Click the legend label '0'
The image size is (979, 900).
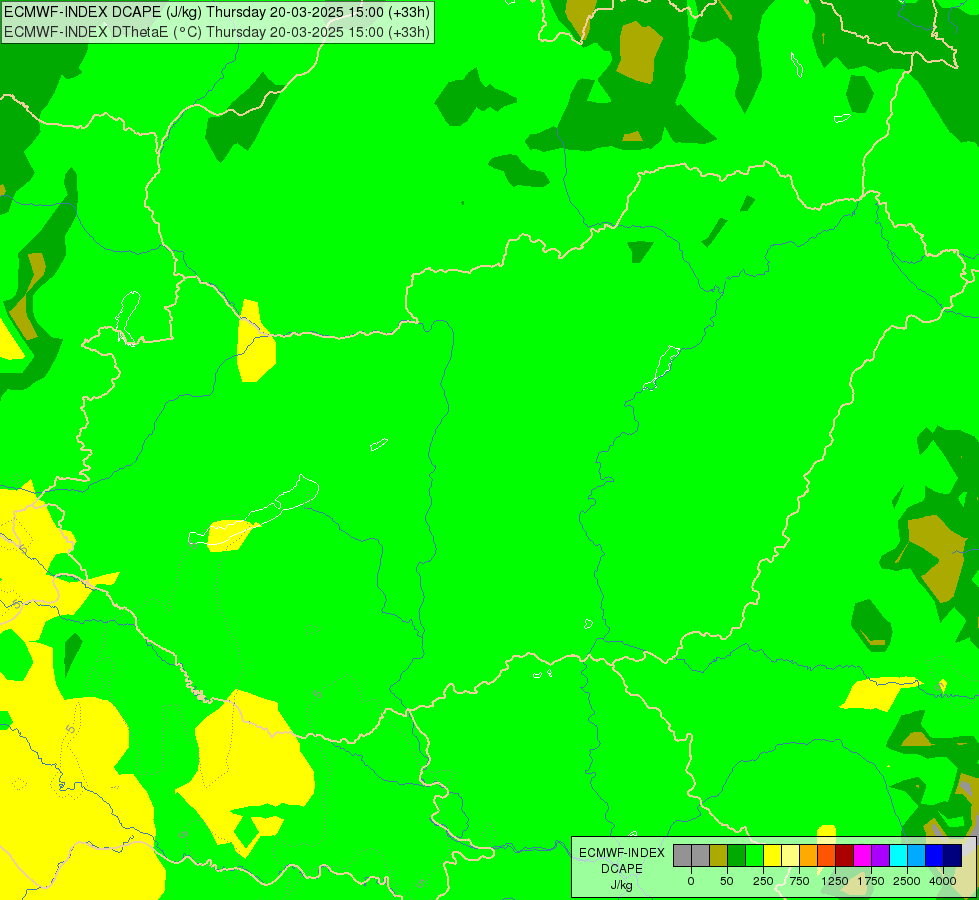pyautogui.click(x=691, y=881)
